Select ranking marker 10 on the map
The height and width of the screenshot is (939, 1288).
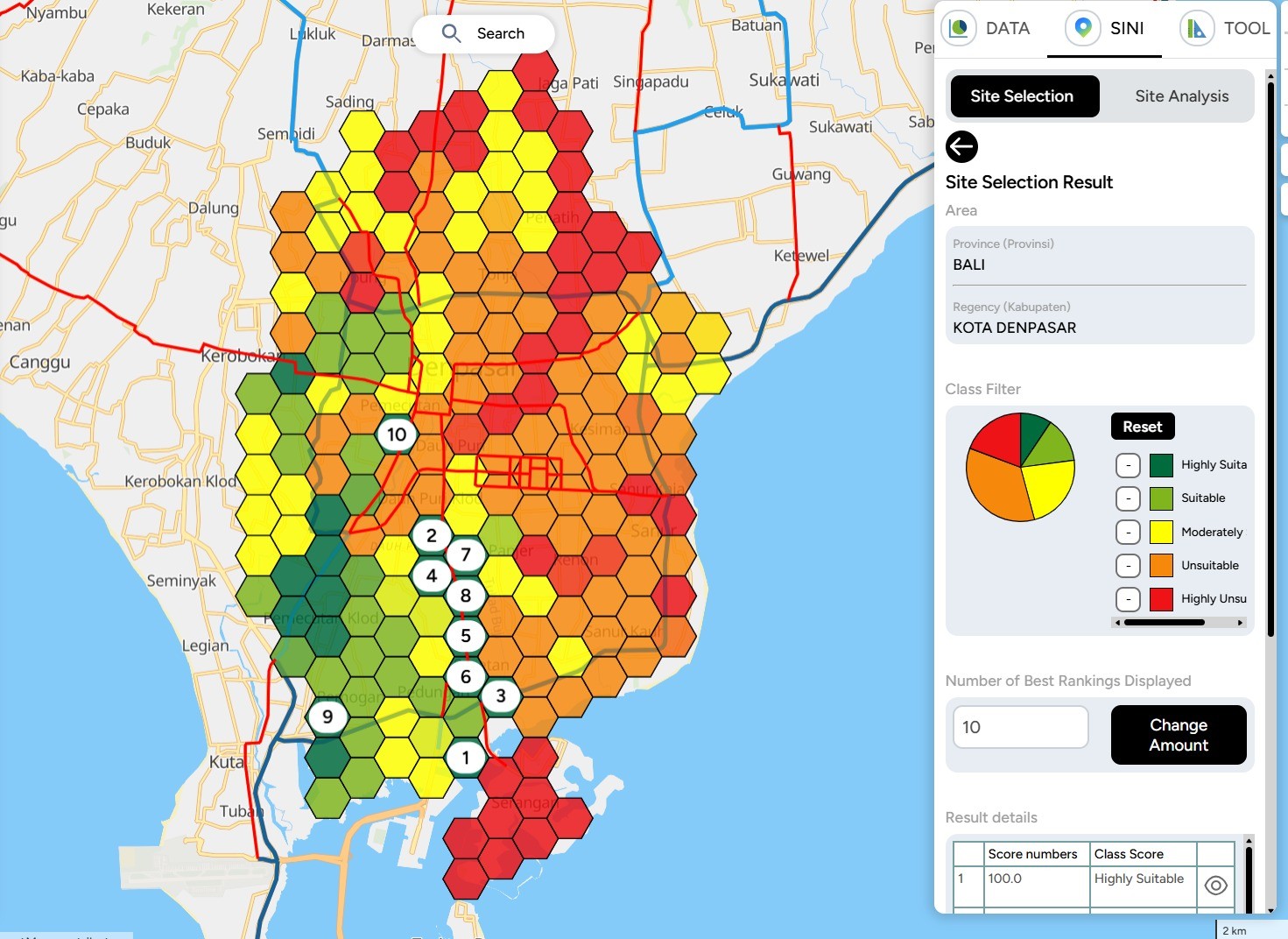[397, 434]
